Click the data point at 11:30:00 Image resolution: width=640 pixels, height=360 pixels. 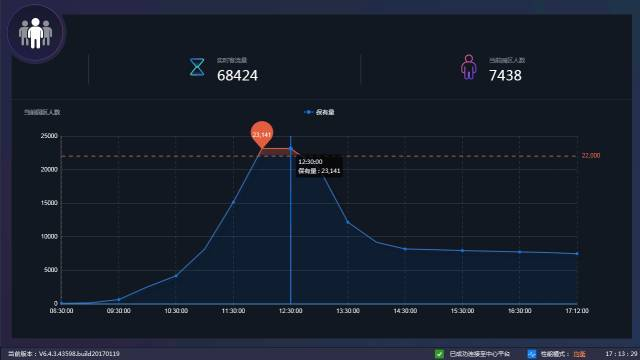[x=233, y=202]
